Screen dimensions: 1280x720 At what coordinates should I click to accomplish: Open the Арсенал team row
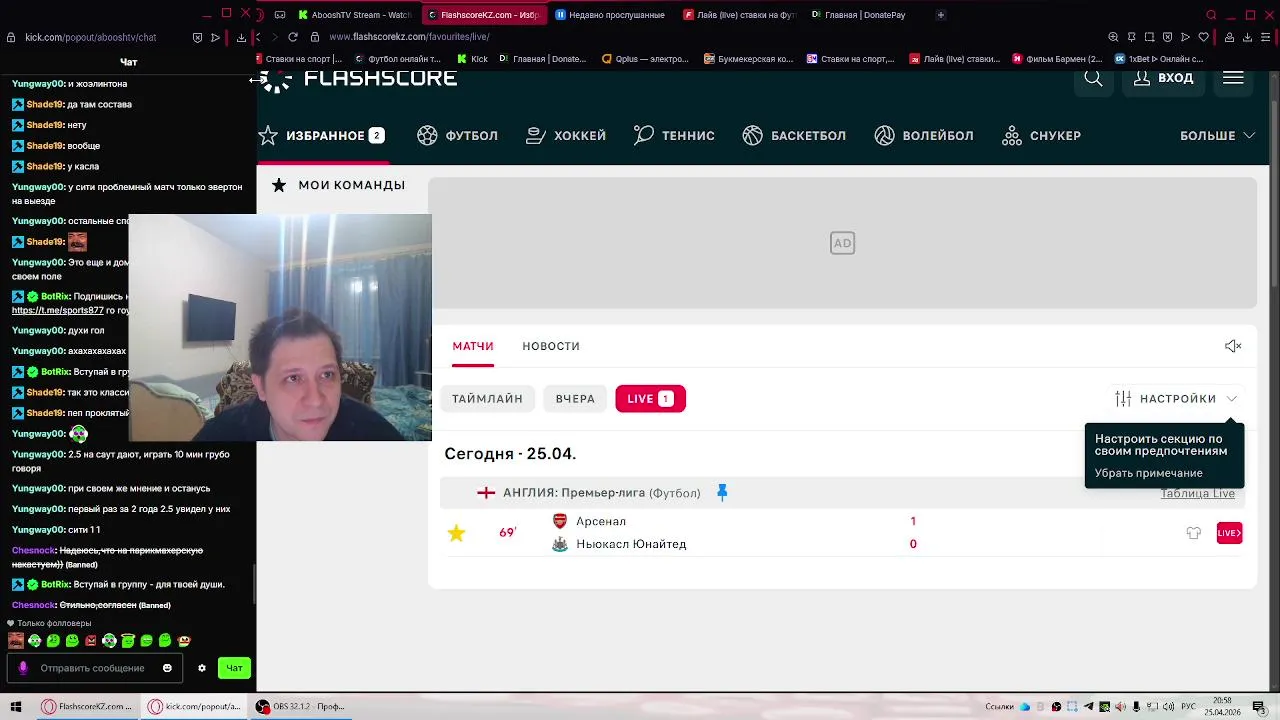[601, 521]
